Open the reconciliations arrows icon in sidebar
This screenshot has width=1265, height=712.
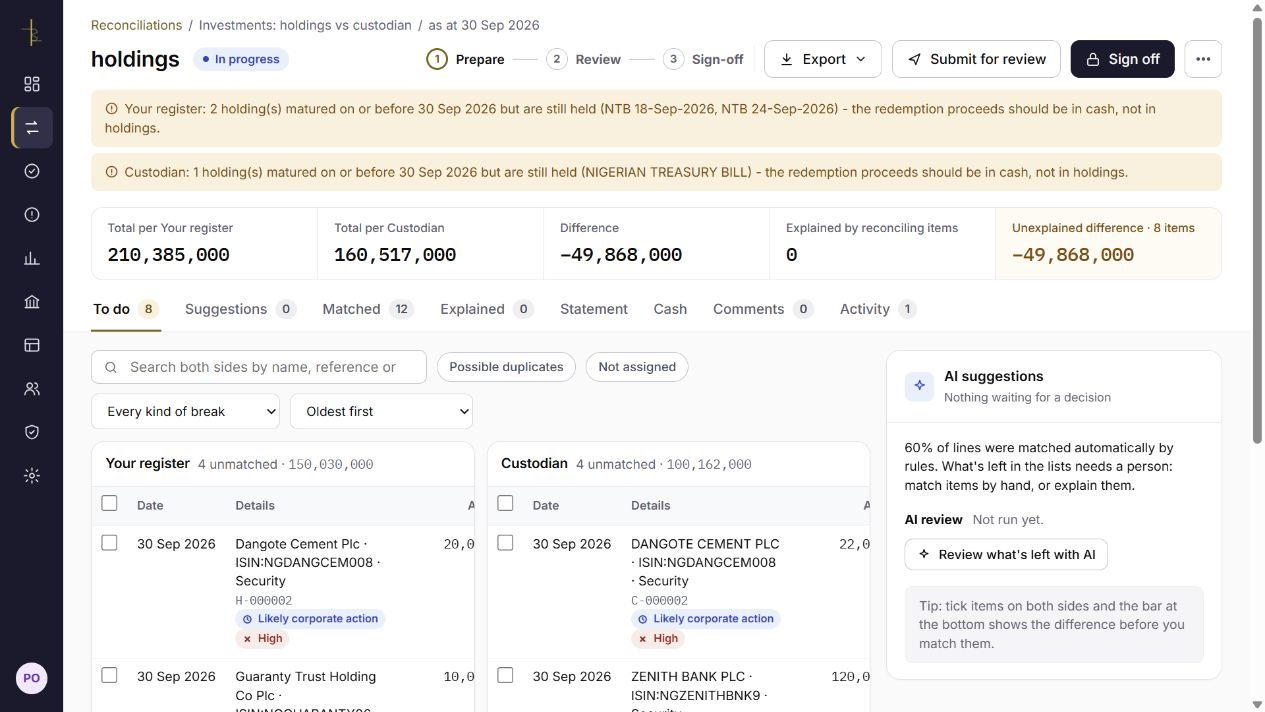click(32, 128)
